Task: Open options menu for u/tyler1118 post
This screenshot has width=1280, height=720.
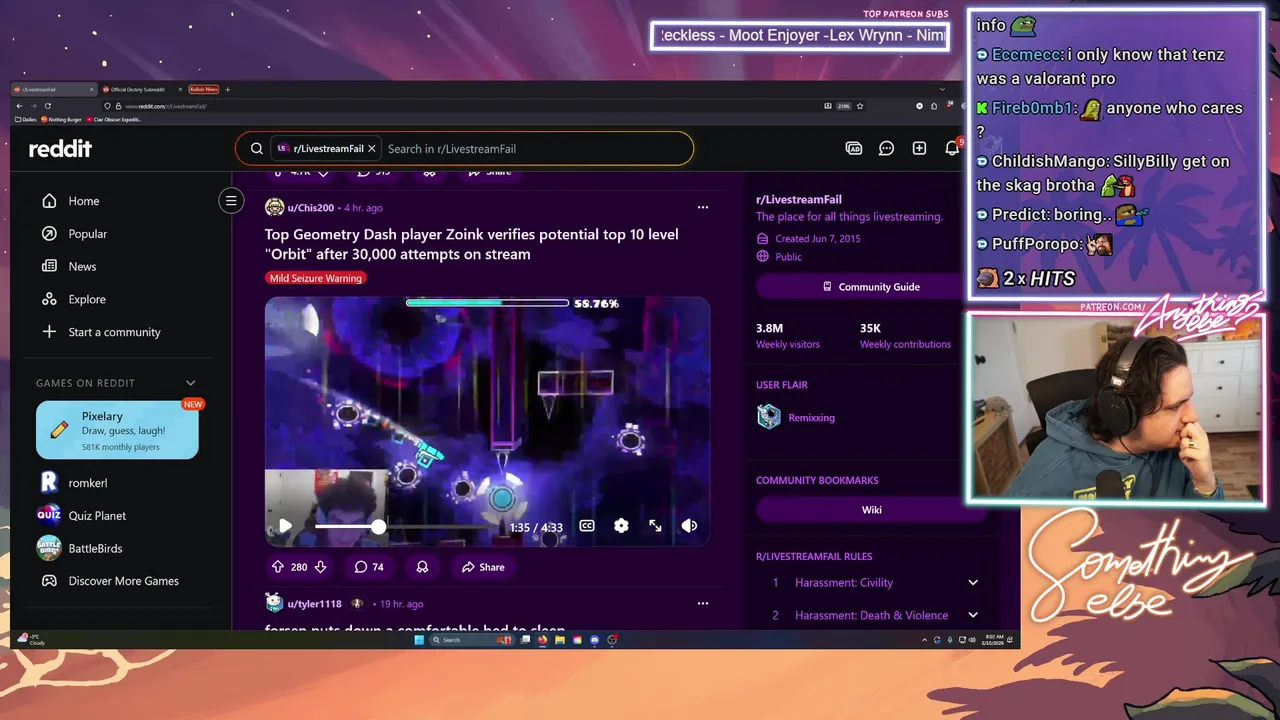Action: point(703,603)
